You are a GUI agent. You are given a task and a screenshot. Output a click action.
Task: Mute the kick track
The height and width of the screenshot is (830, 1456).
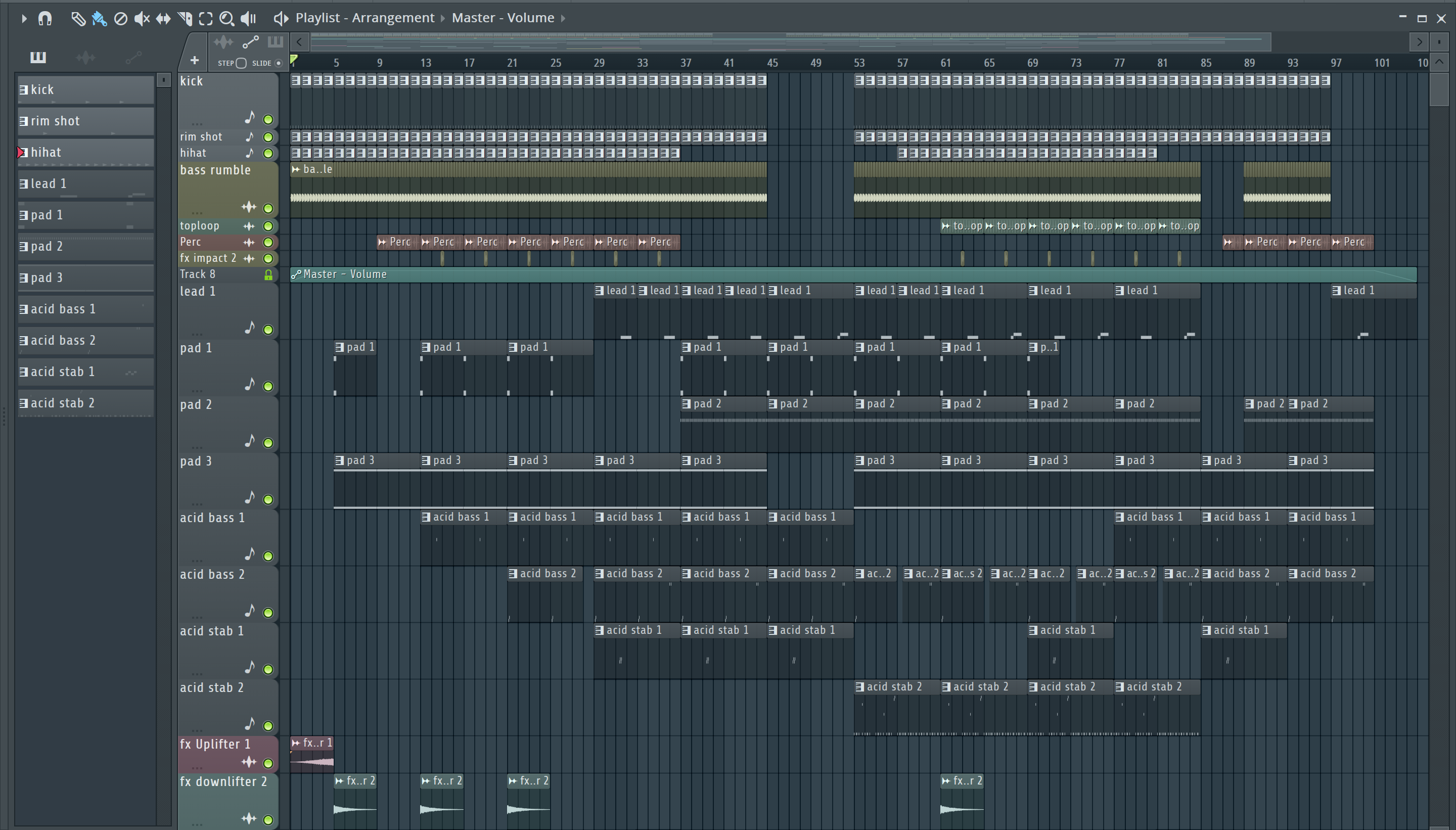(268, 119)
